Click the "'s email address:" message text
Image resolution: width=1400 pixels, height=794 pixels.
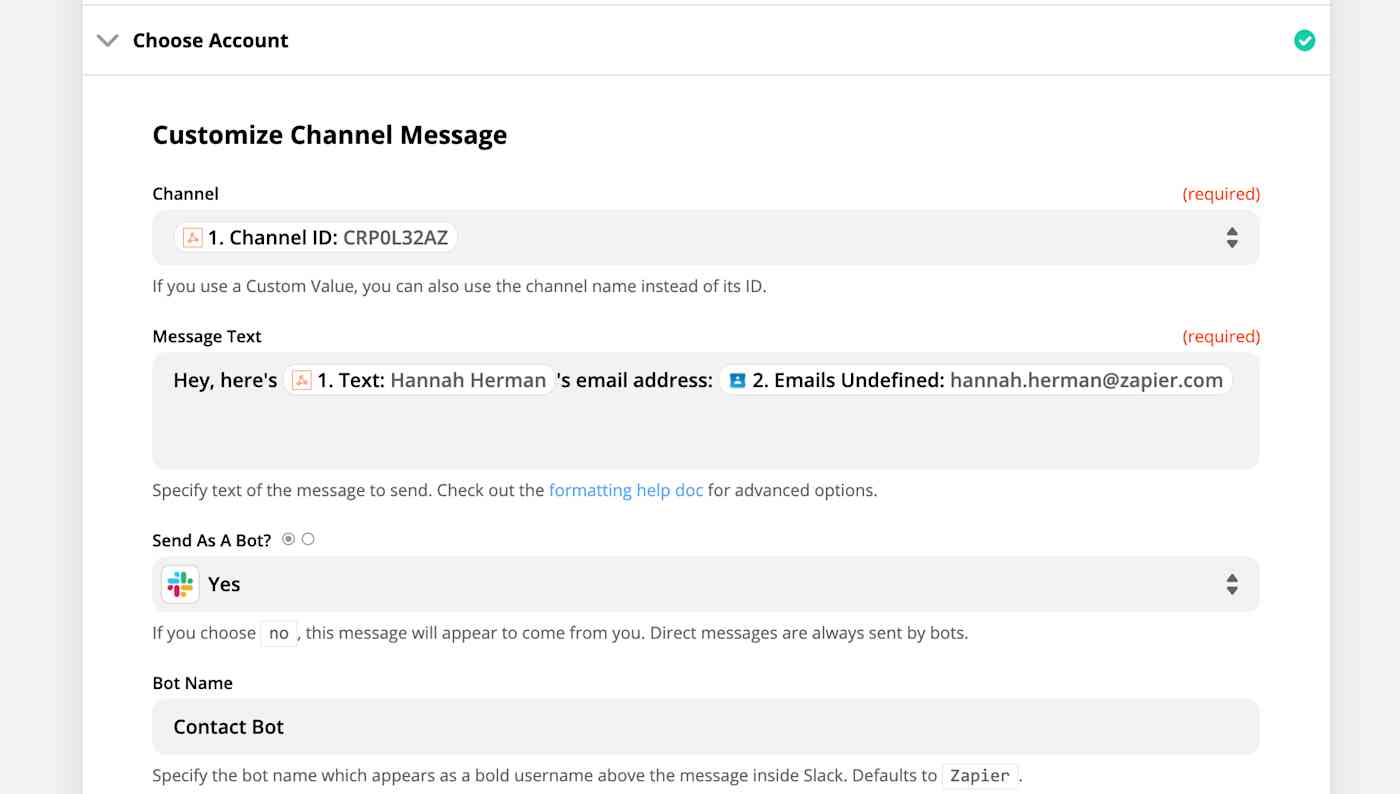coord(636,381)
